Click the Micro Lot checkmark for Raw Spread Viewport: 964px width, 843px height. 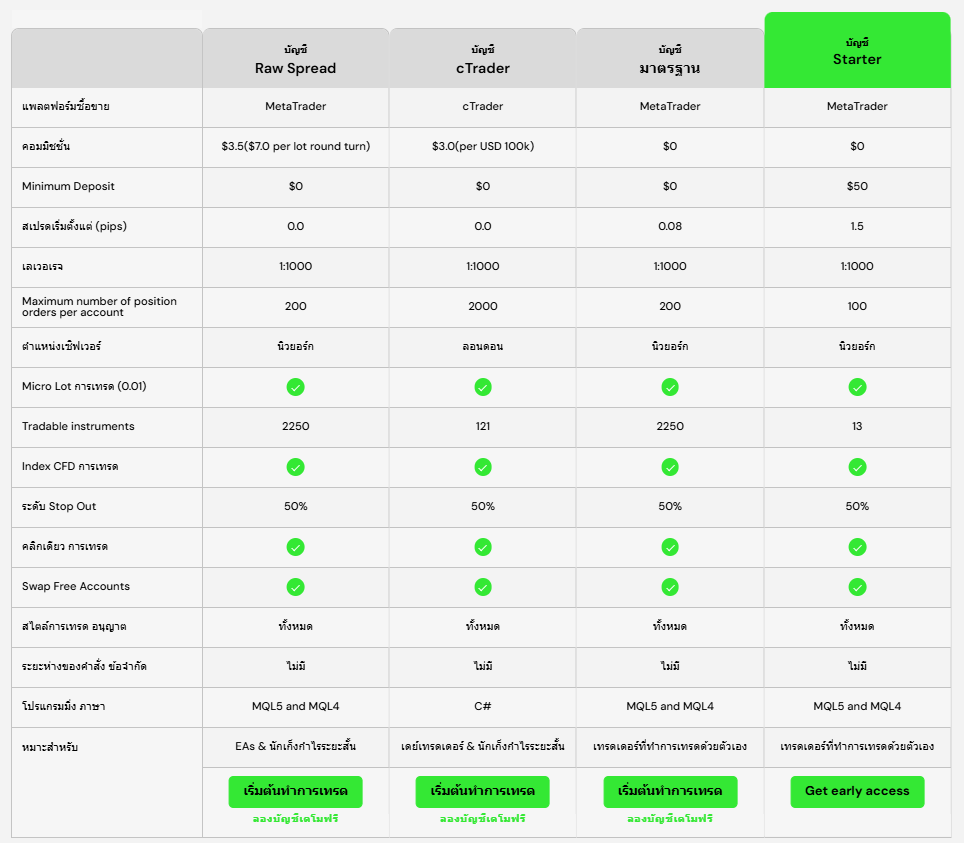(296, 387)
